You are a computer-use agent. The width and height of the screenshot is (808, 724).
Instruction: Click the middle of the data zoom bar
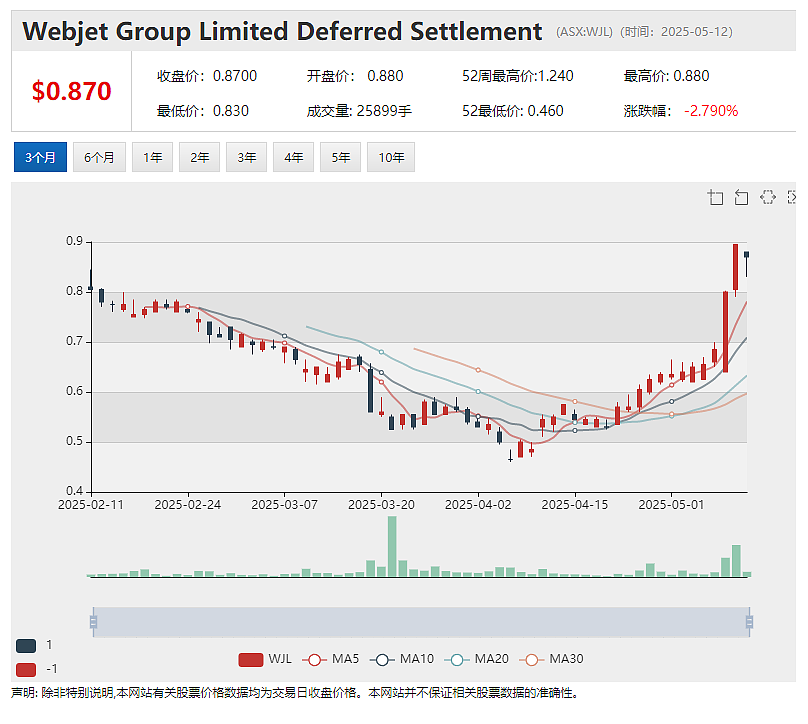pos(421,622)
